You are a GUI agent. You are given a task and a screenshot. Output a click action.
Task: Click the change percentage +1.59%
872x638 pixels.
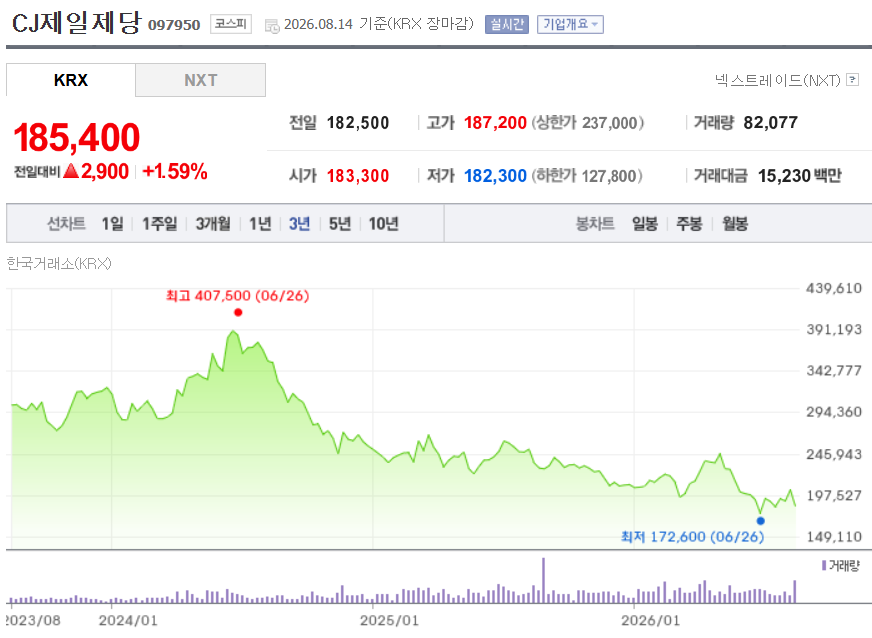(175, 171)
